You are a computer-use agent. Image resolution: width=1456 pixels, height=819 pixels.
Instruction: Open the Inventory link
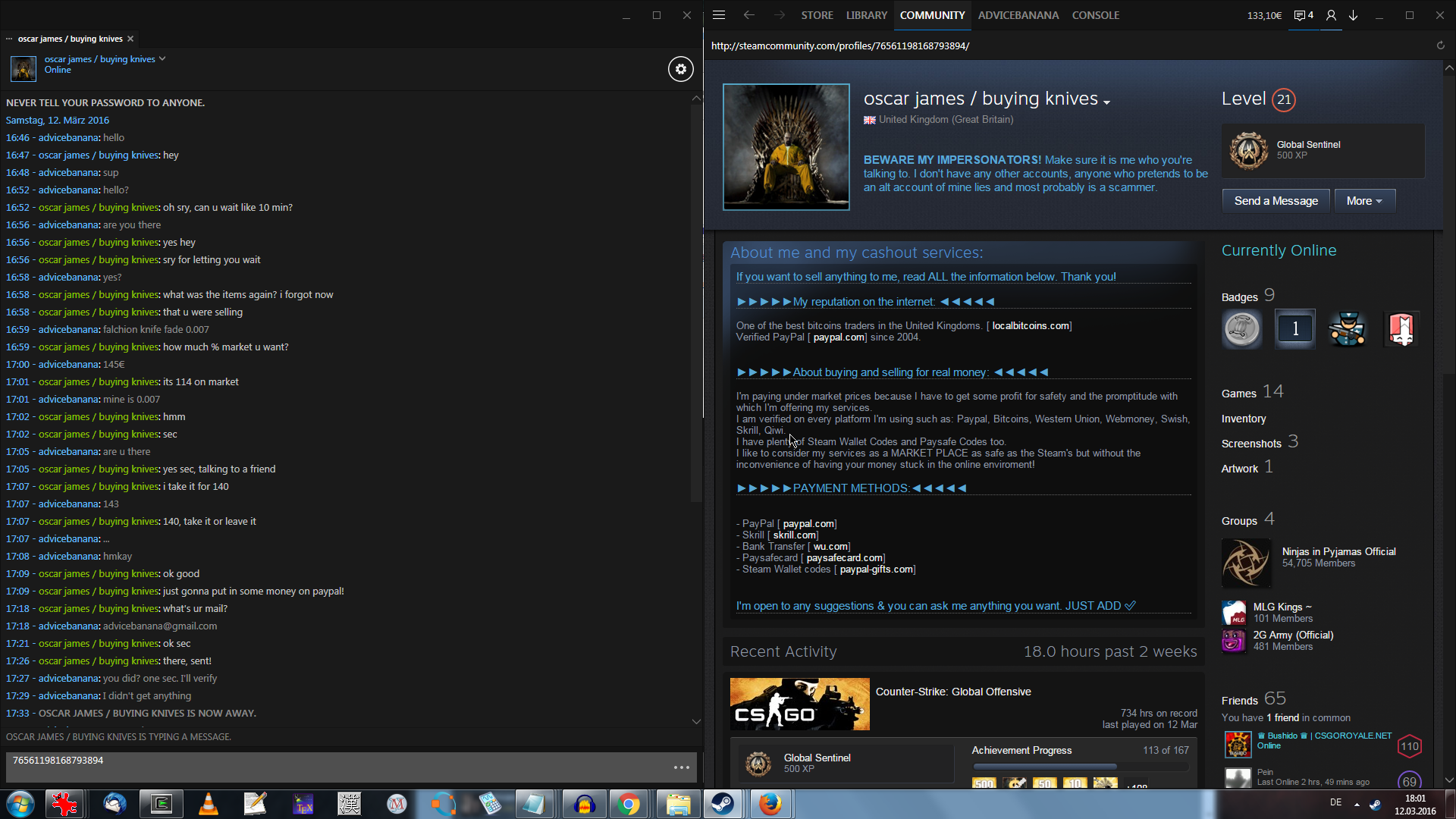pyautogui.click(x=1243, y=419)
